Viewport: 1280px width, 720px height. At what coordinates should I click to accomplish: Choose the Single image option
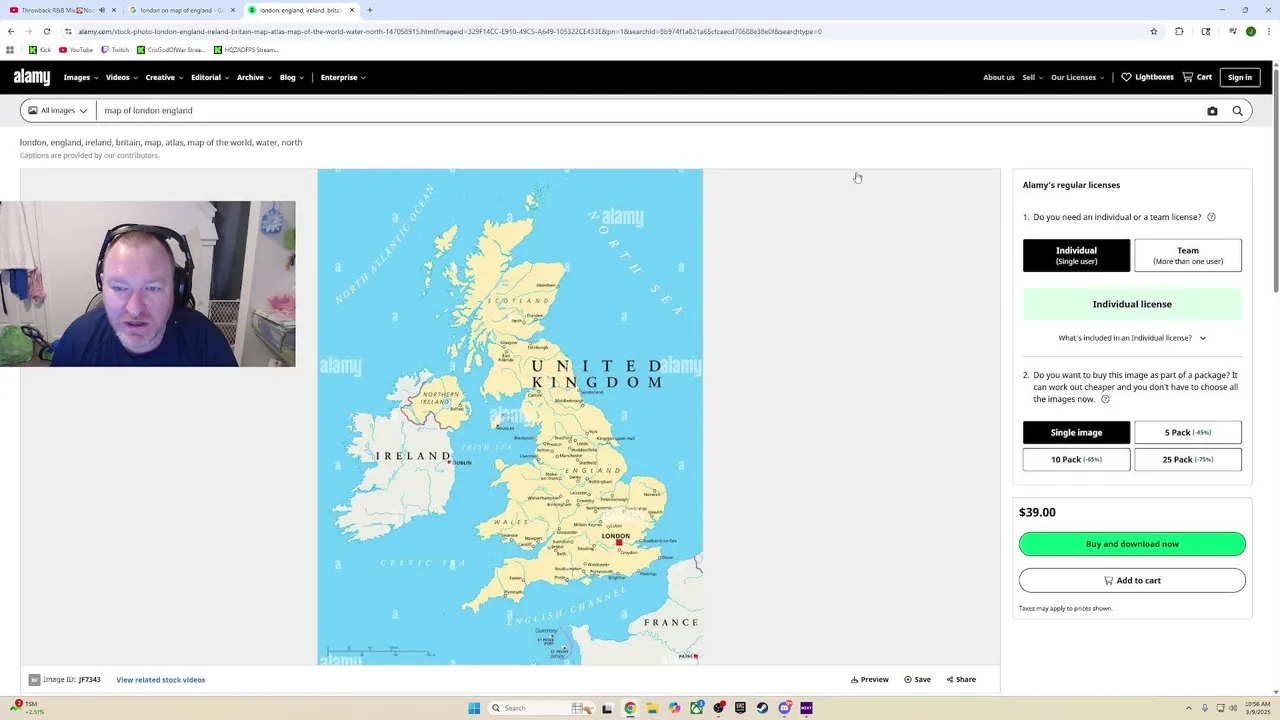[1076, 432]
